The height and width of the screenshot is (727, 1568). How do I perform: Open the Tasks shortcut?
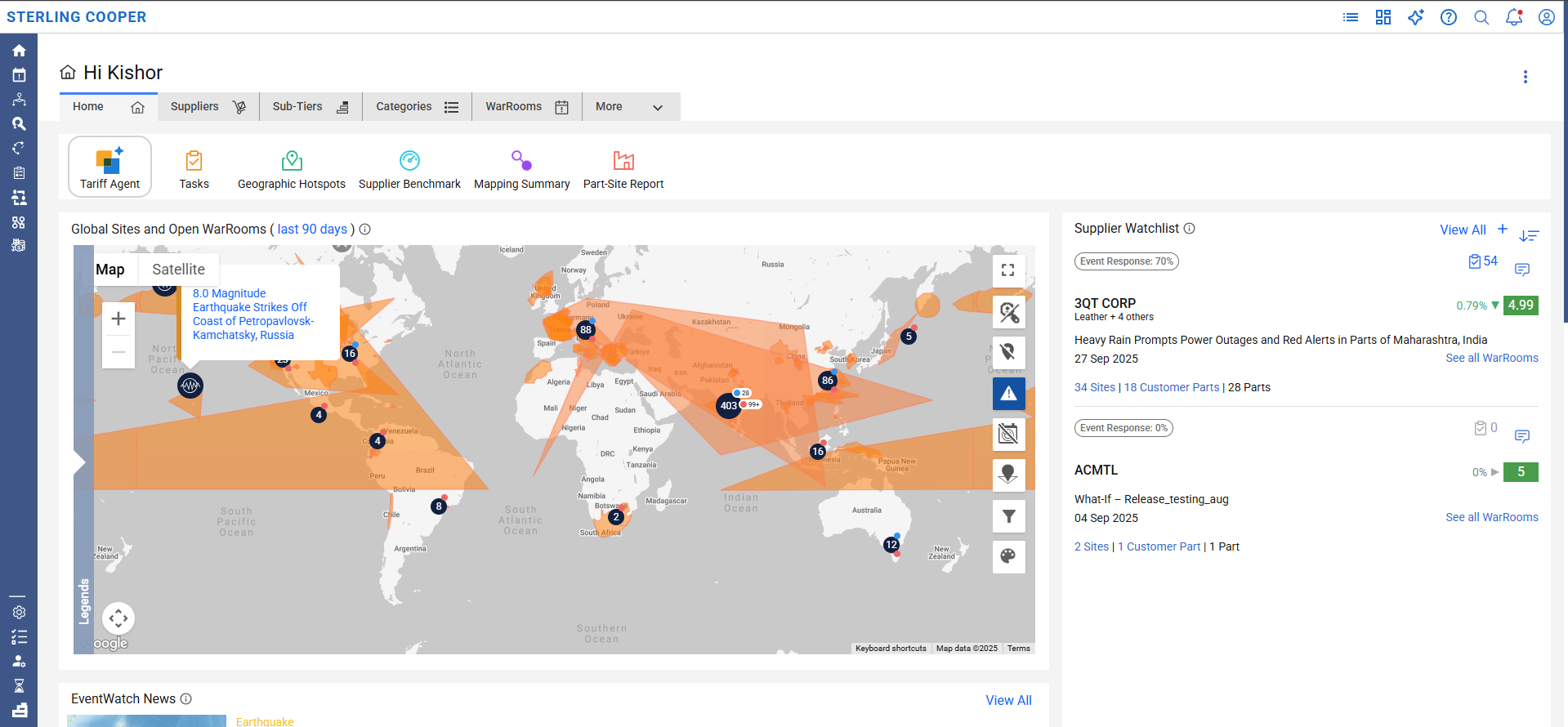click(x=194, y=169)
